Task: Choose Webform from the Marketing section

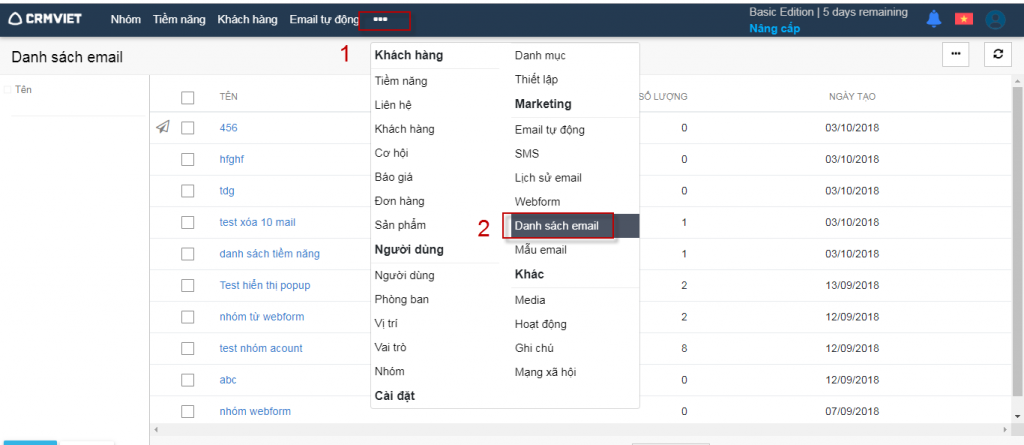Action: (537, 202)
